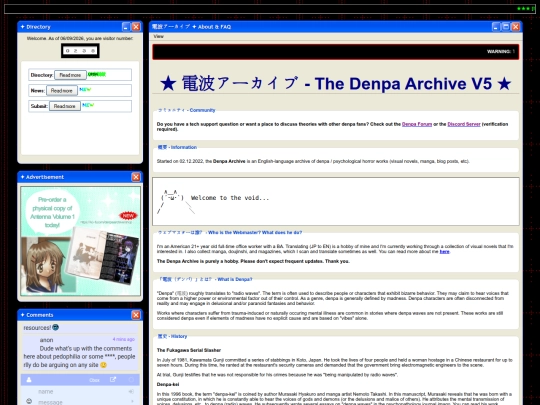Image resolution: width=540 pixels, height=405 pixels.
Task: Click the login icon beside name field
Action: pyautogui.click(x=131, y=392)
